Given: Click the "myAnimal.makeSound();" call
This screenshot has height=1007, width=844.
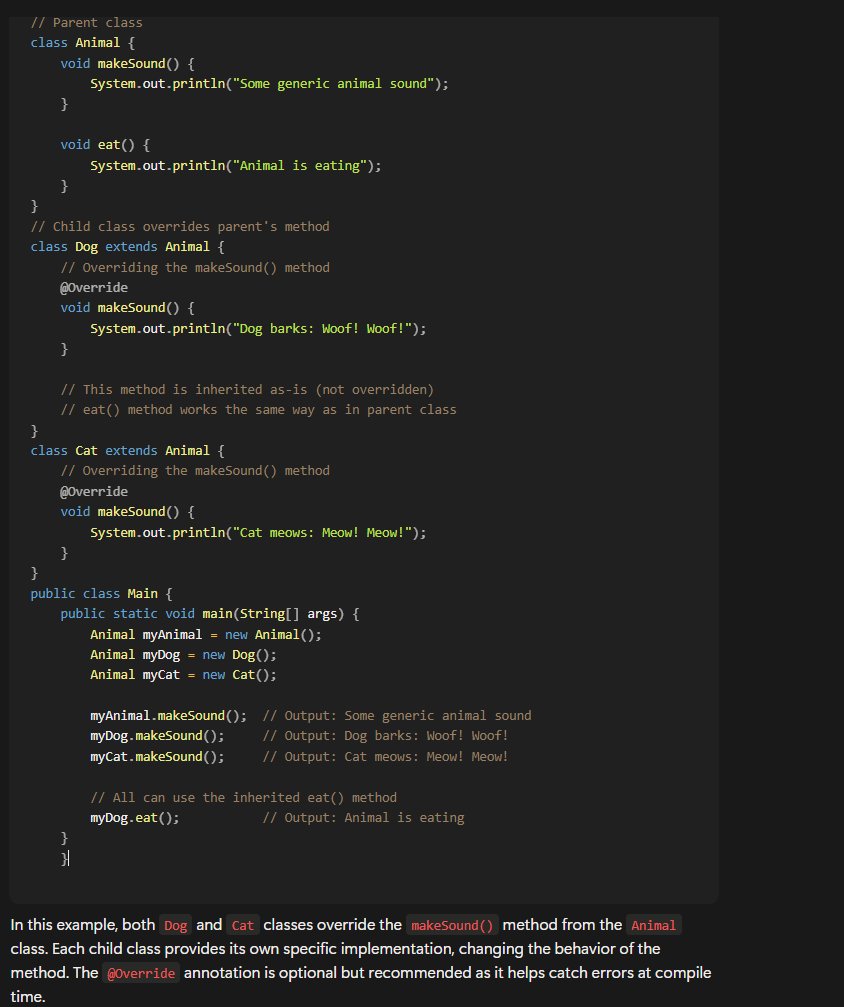Looking at the screenshot, I should pyautogui.click(x=168, y=715).
